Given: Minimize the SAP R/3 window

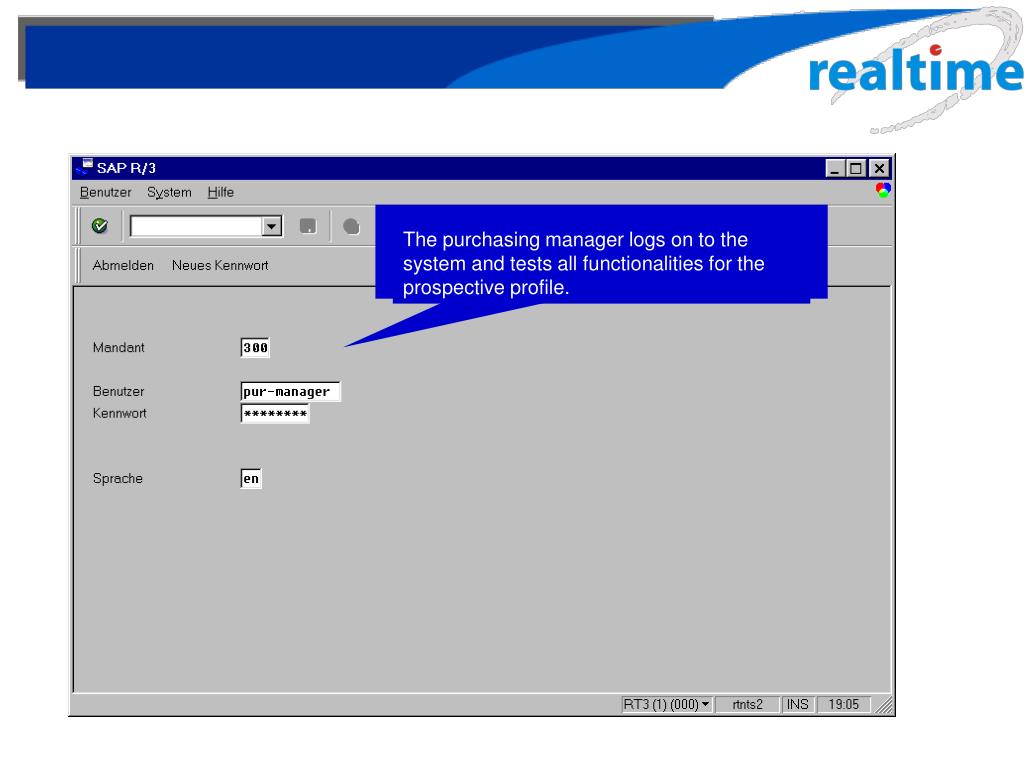Looking at the screenshot, I should (x=834, y=168).
